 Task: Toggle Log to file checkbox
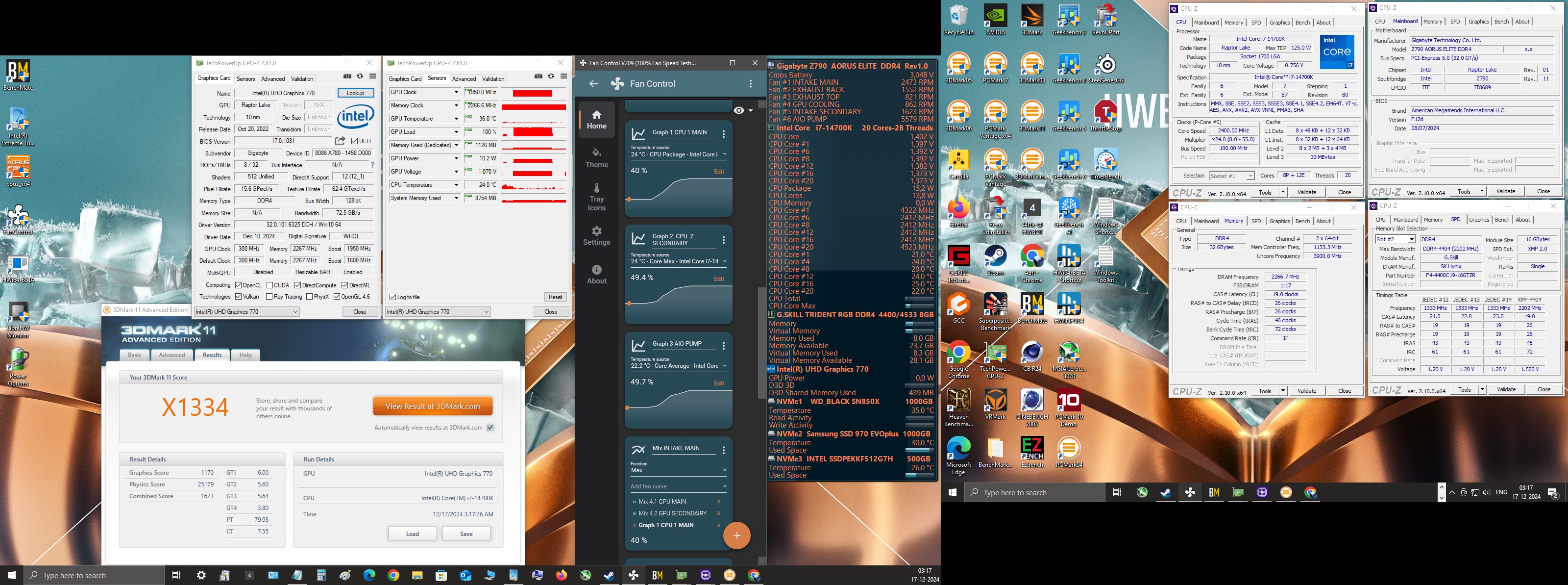point(392,297)
